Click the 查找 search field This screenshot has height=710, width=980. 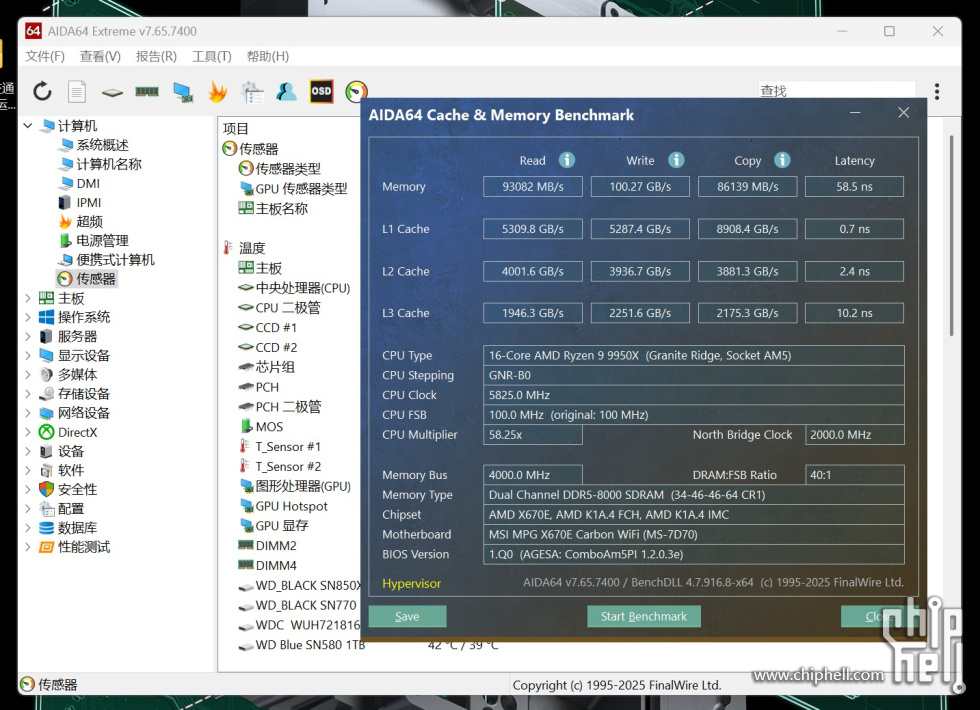point(837,91)
